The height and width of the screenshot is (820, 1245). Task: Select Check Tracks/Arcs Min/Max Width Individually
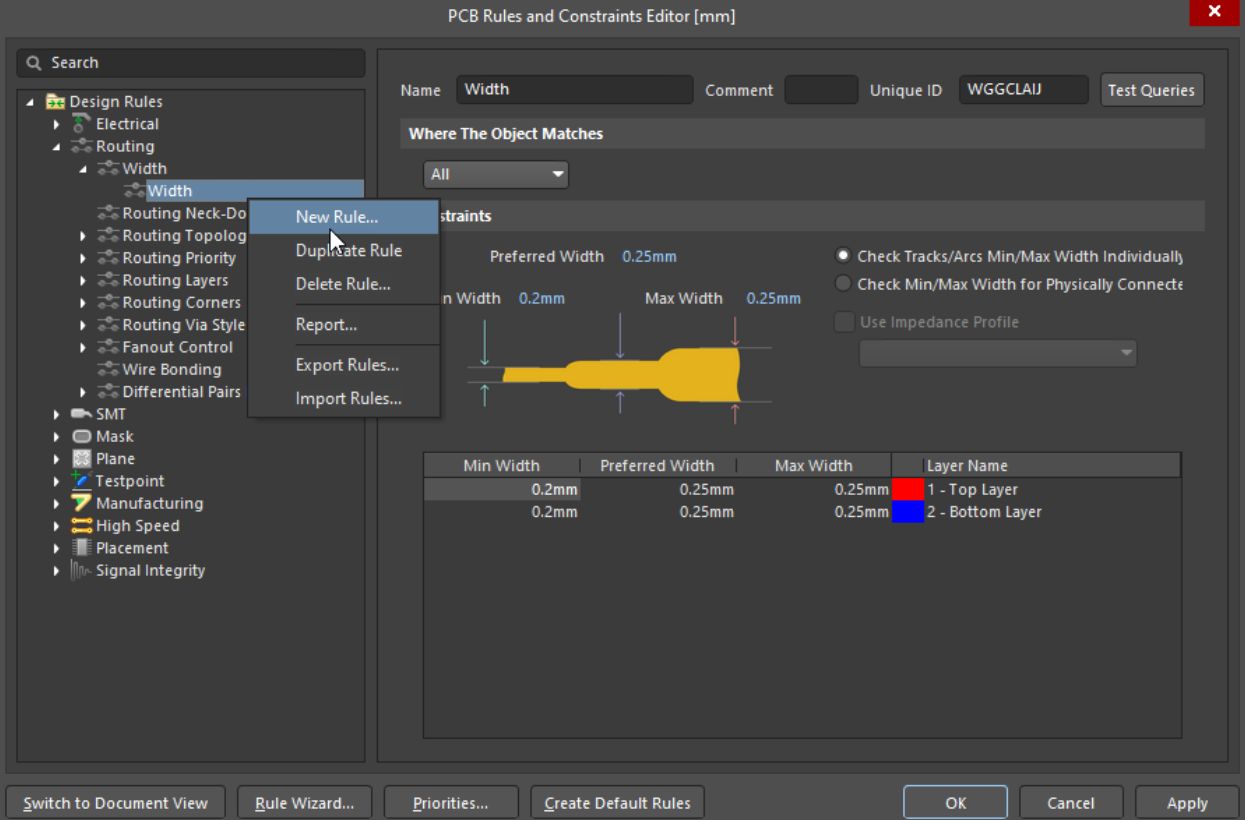click(x=843, y=257)
